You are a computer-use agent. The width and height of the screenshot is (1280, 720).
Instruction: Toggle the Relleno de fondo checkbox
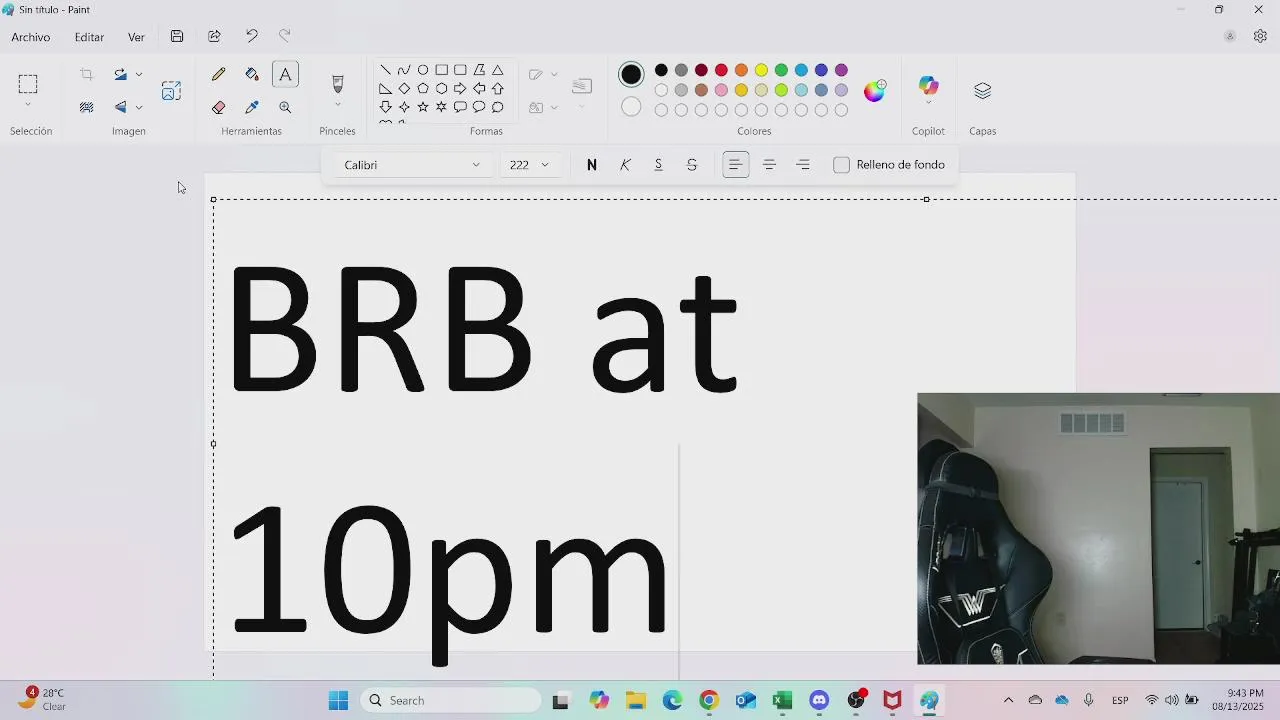pos(841,165)
